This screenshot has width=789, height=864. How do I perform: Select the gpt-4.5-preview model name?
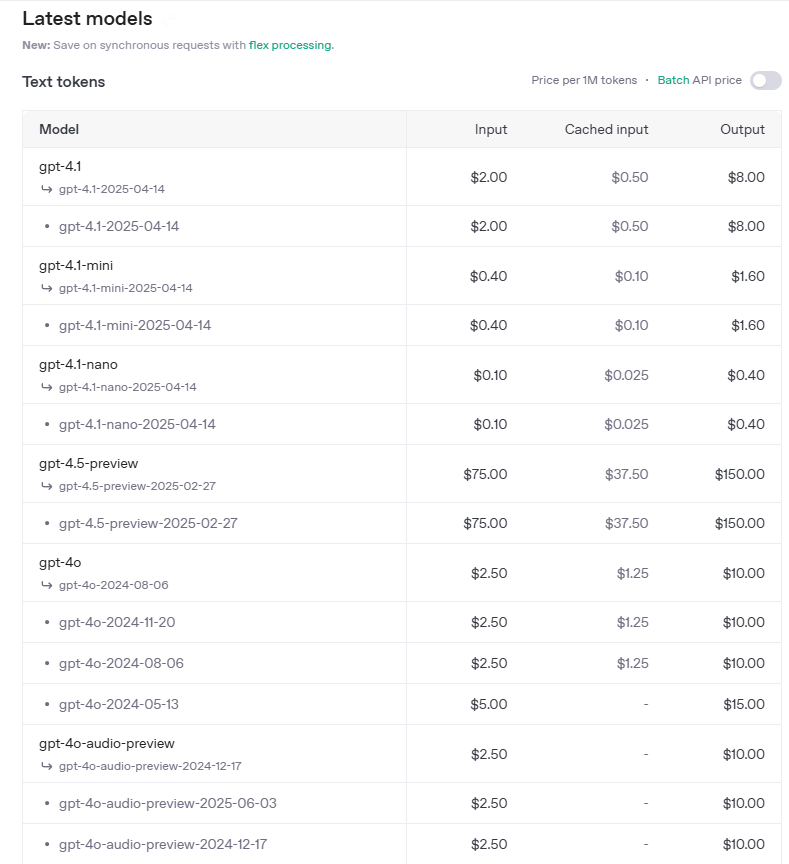[x=89, y=463]
